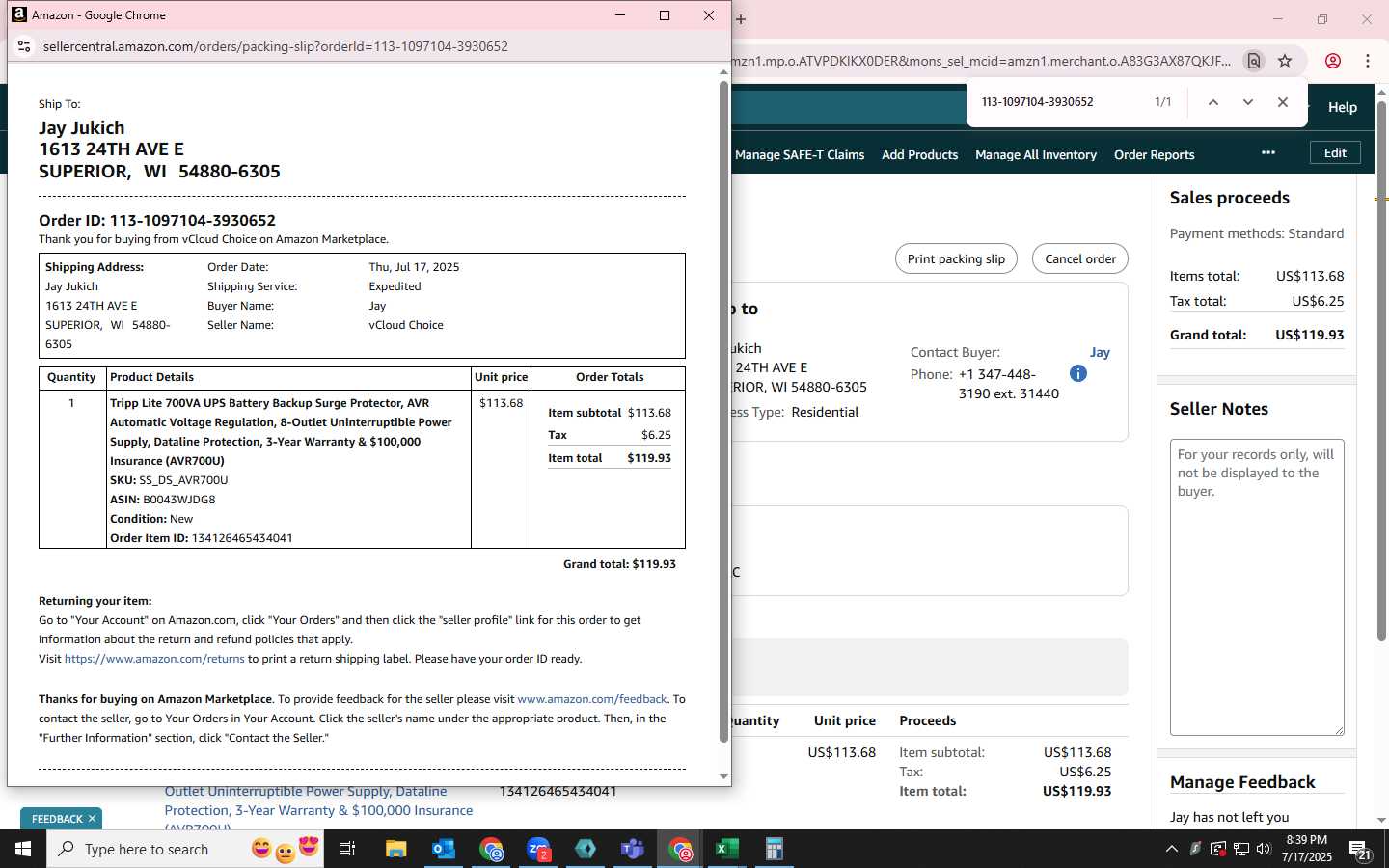Select Order ID 113-1097104-3930652 heading text
1389x868 pixels.
pyautogui.click(x=157, y=220)
